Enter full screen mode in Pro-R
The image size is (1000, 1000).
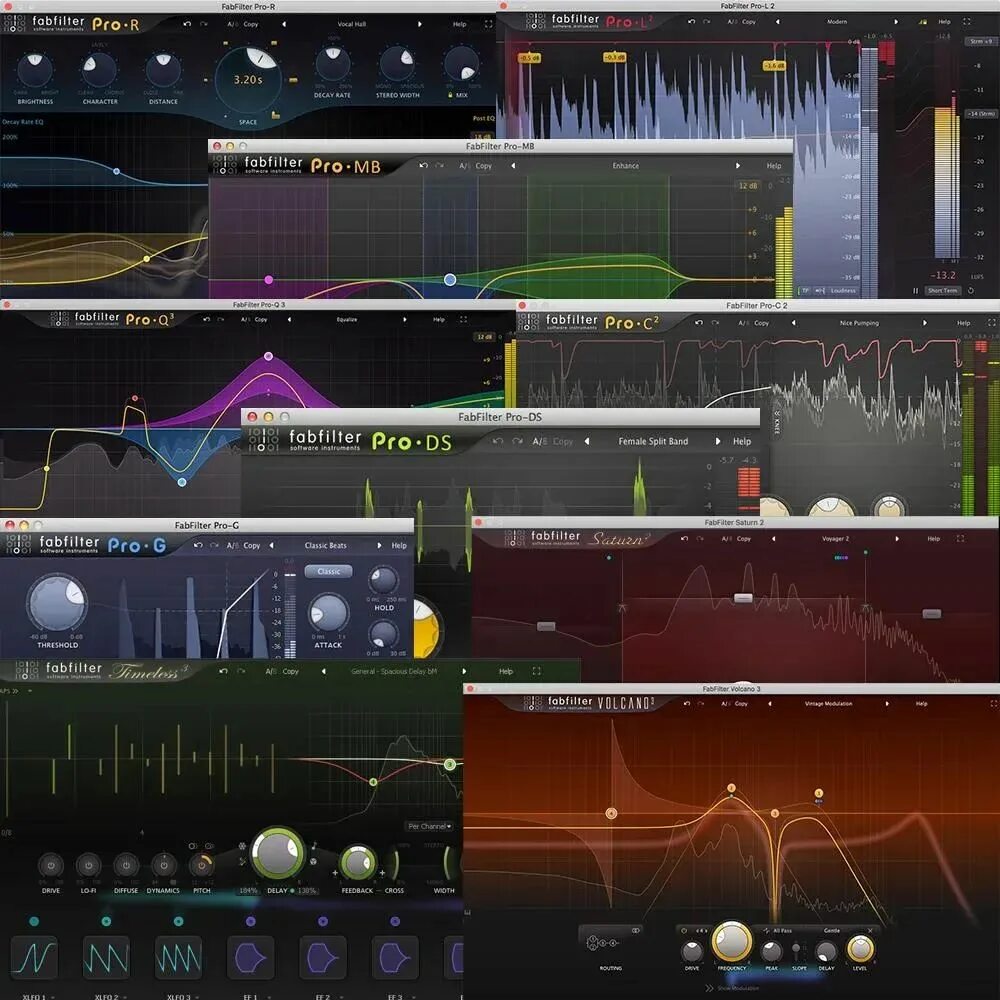click(489, 24)
